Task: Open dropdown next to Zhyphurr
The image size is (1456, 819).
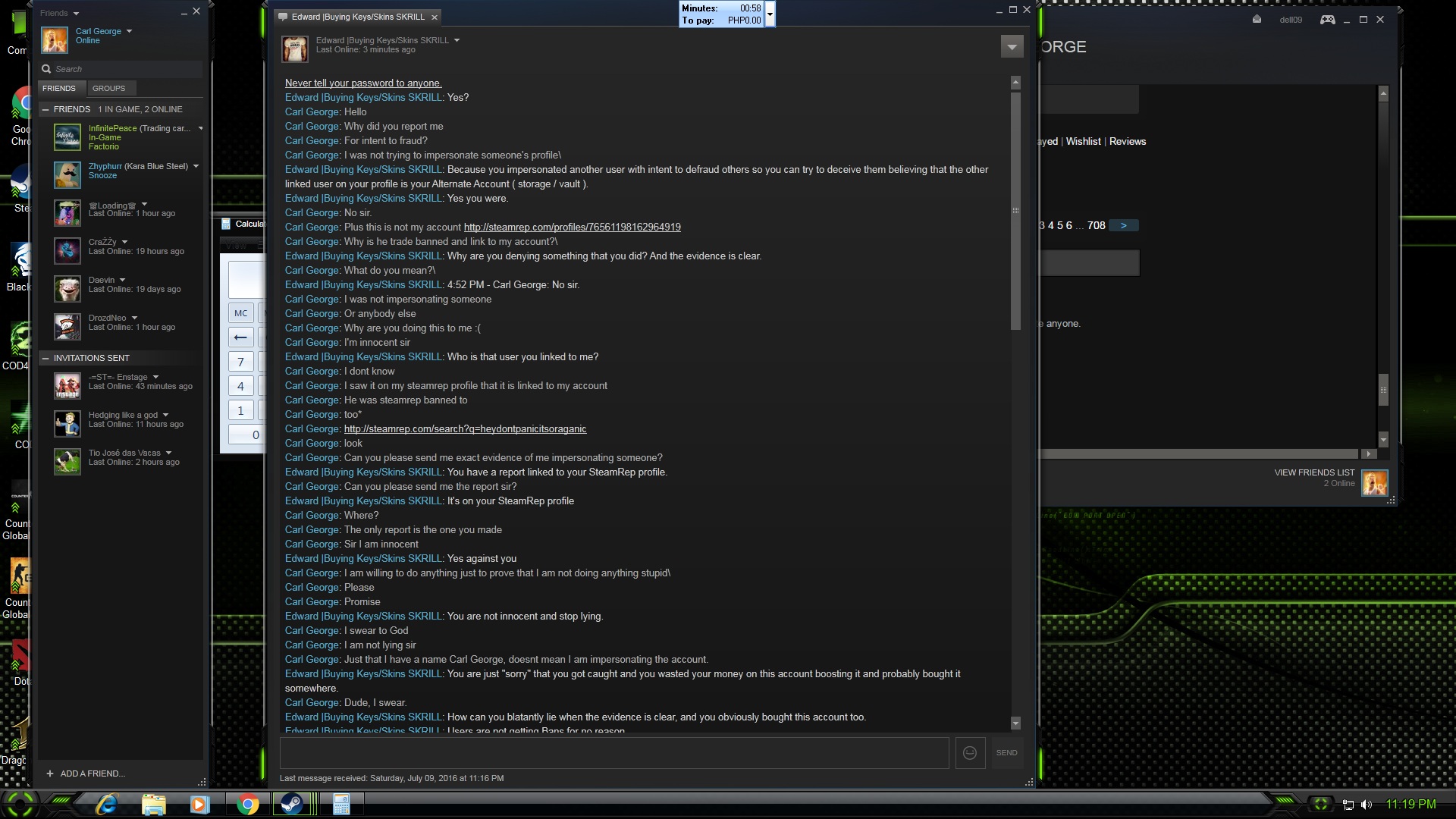Action: point(196,166)
